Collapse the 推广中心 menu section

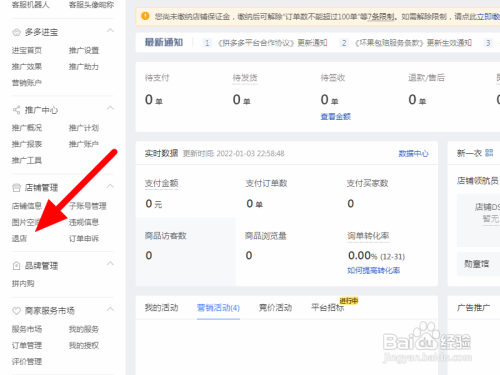[x=110, y=108]
